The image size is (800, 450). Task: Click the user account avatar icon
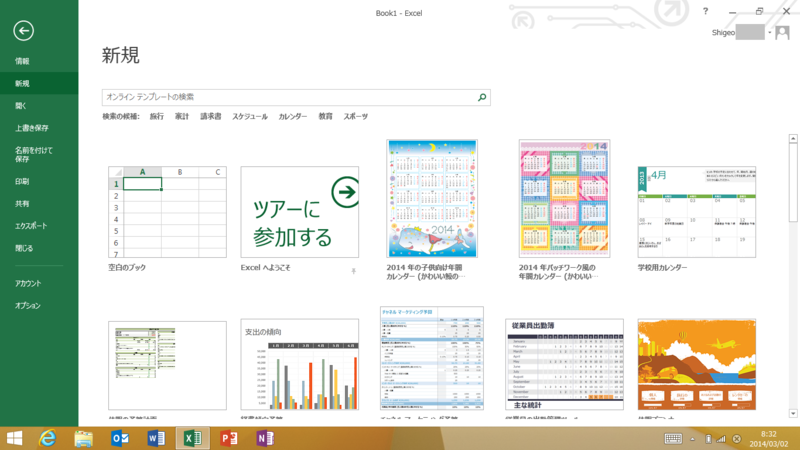[x=782, y=33]
